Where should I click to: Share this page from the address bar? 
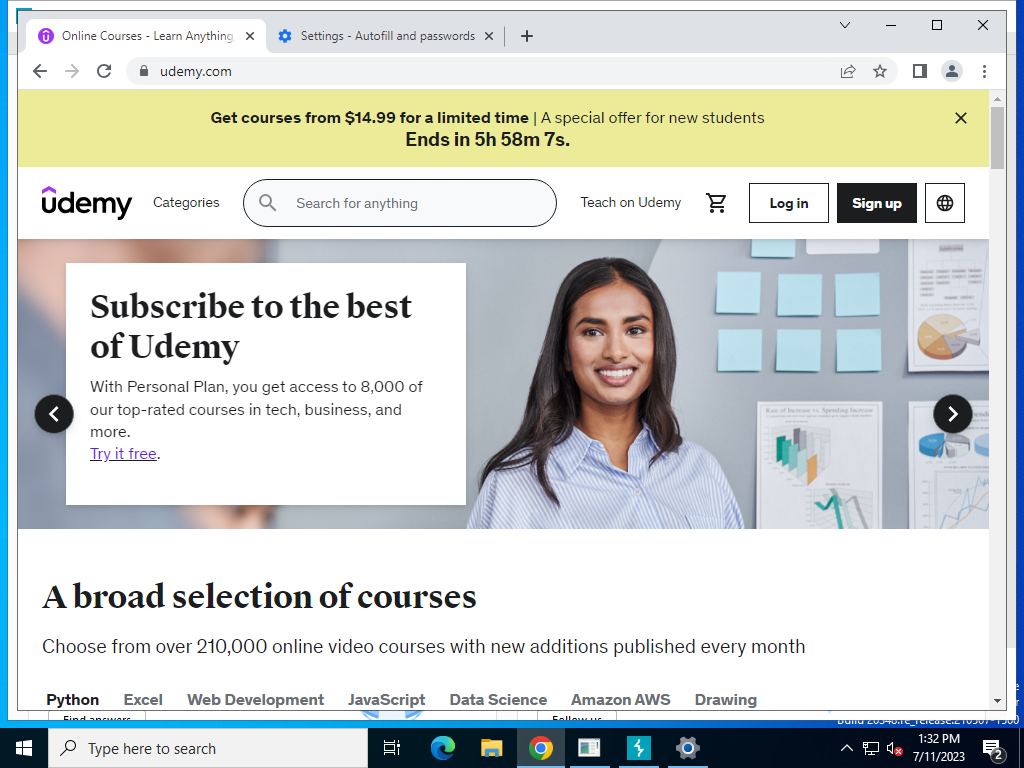(x=848, y=71)
